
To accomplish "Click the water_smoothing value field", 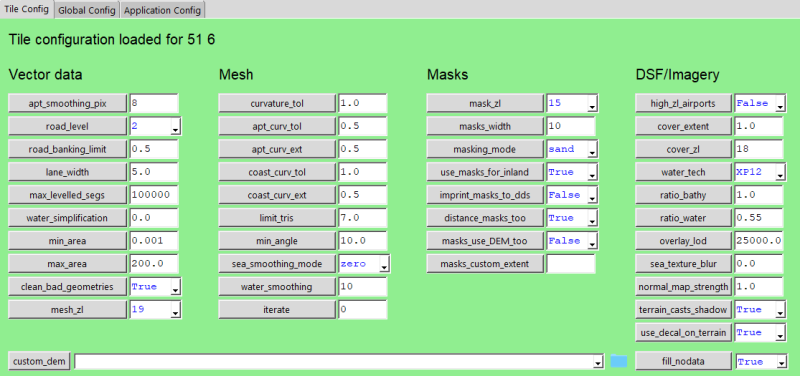I will pos(363,287).
